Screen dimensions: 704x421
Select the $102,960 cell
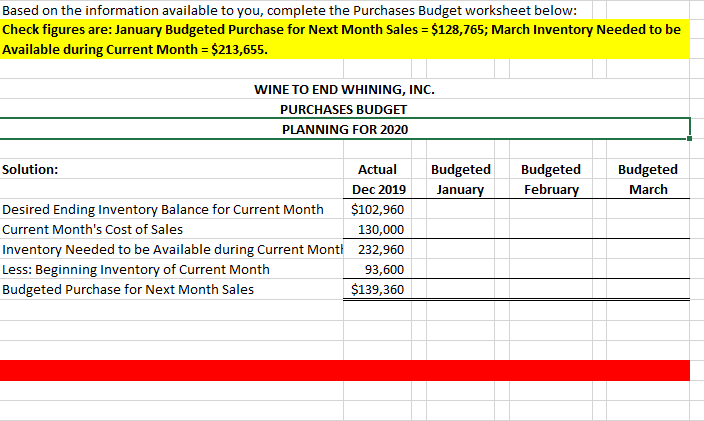[x=377, y=209]
